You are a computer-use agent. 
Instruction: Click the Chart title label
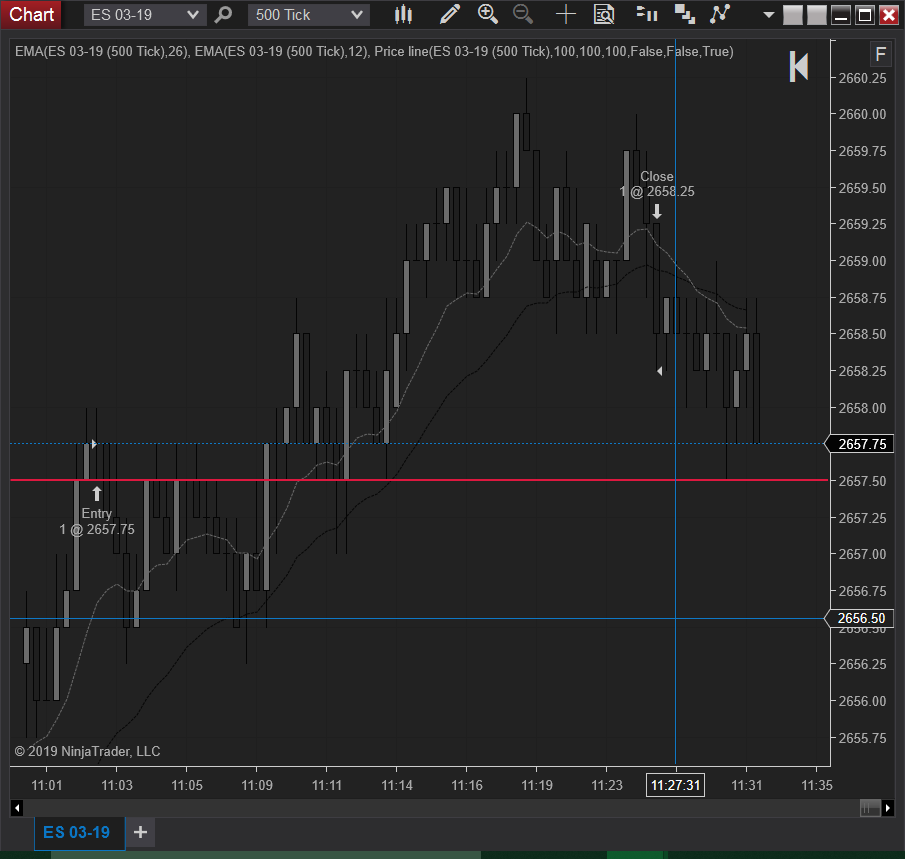(31, 14)
